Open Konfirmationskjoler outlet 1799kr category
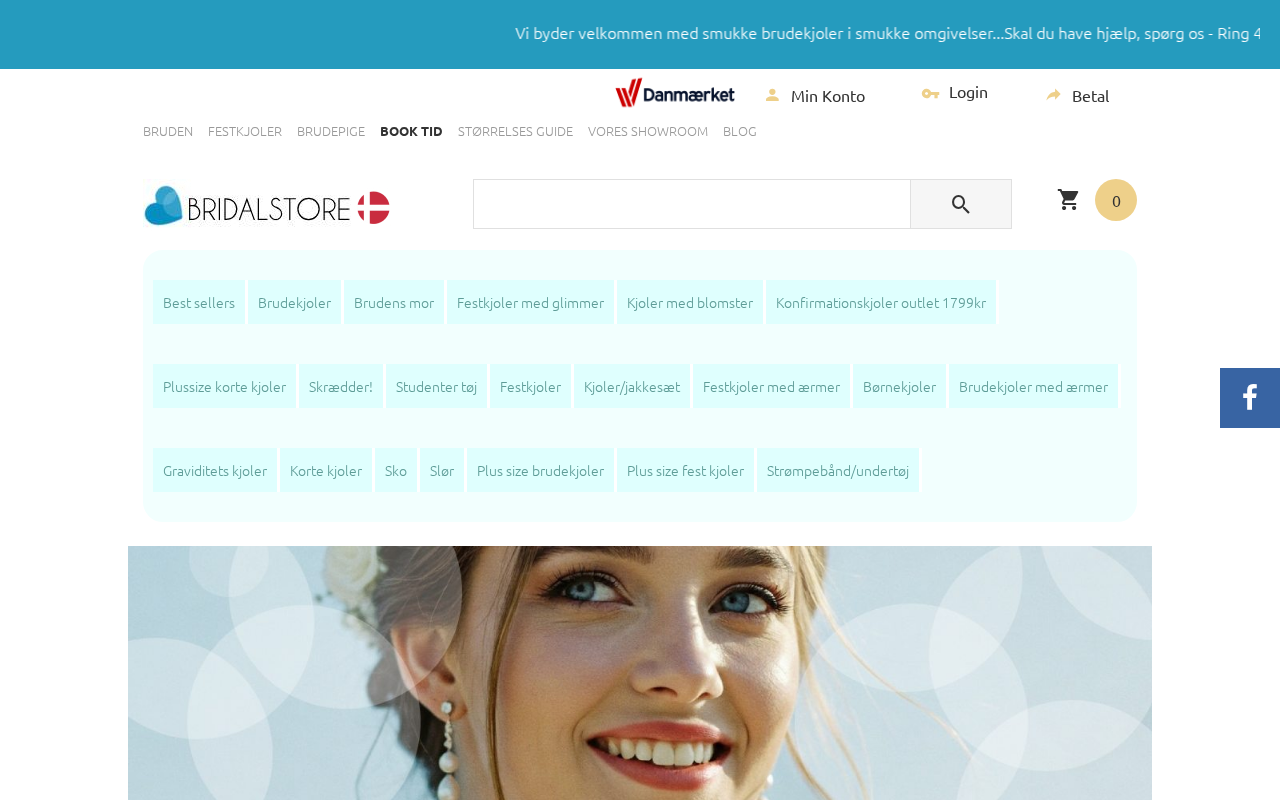 click(x=881, y=302)
